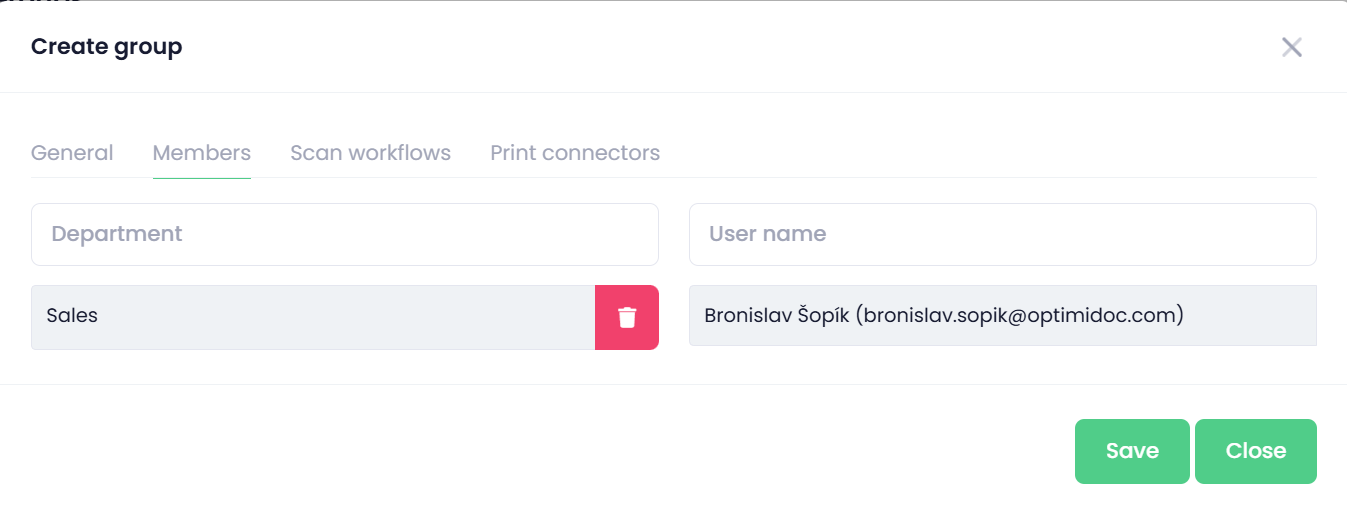Click the Sales text in department list
The height and width of the screenshot is (514, 1347).
pyautogui.click(x=72, y=316)
